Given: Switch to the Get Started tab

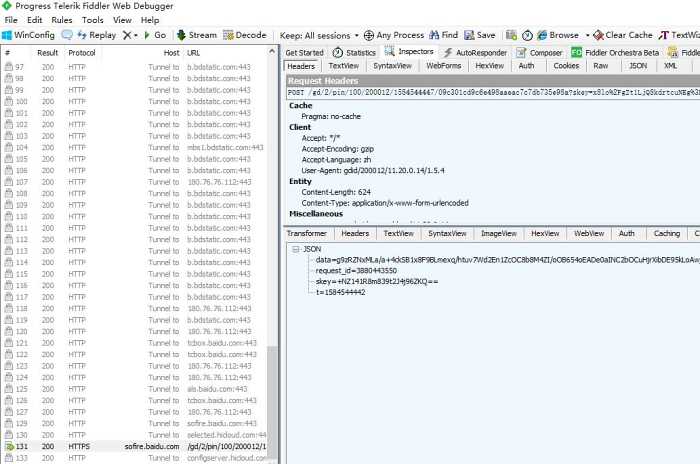Looking at the screenshot, I should (304, 53).
